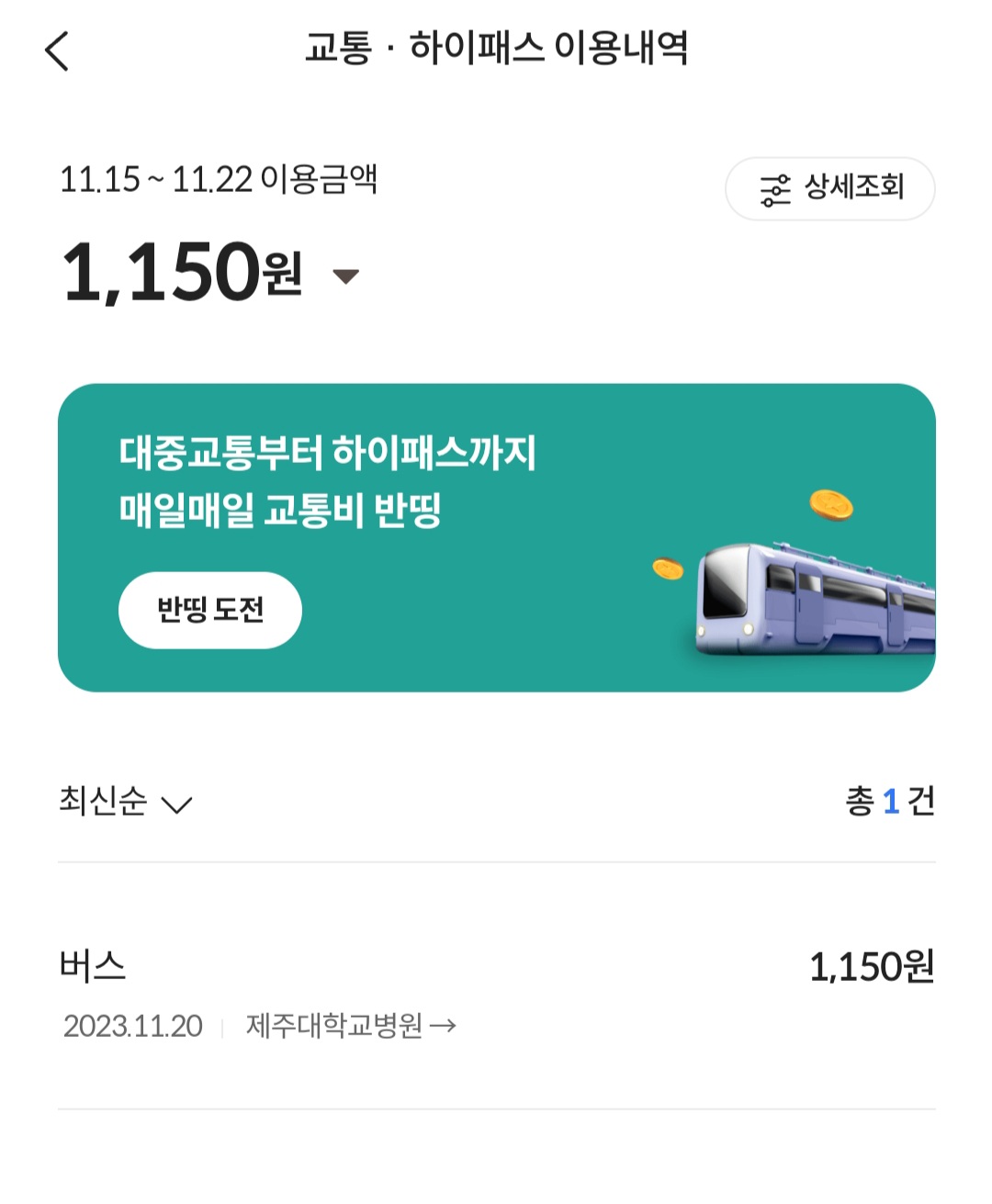Tap the 제주대학교병원 stop name
The image size is (992, 1204).
334,1026
